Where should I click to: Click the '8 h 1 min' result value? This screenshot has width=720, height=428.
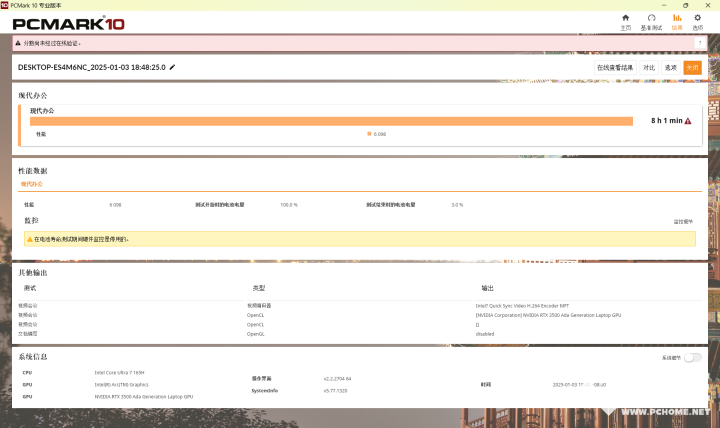(x=666, y=120)
